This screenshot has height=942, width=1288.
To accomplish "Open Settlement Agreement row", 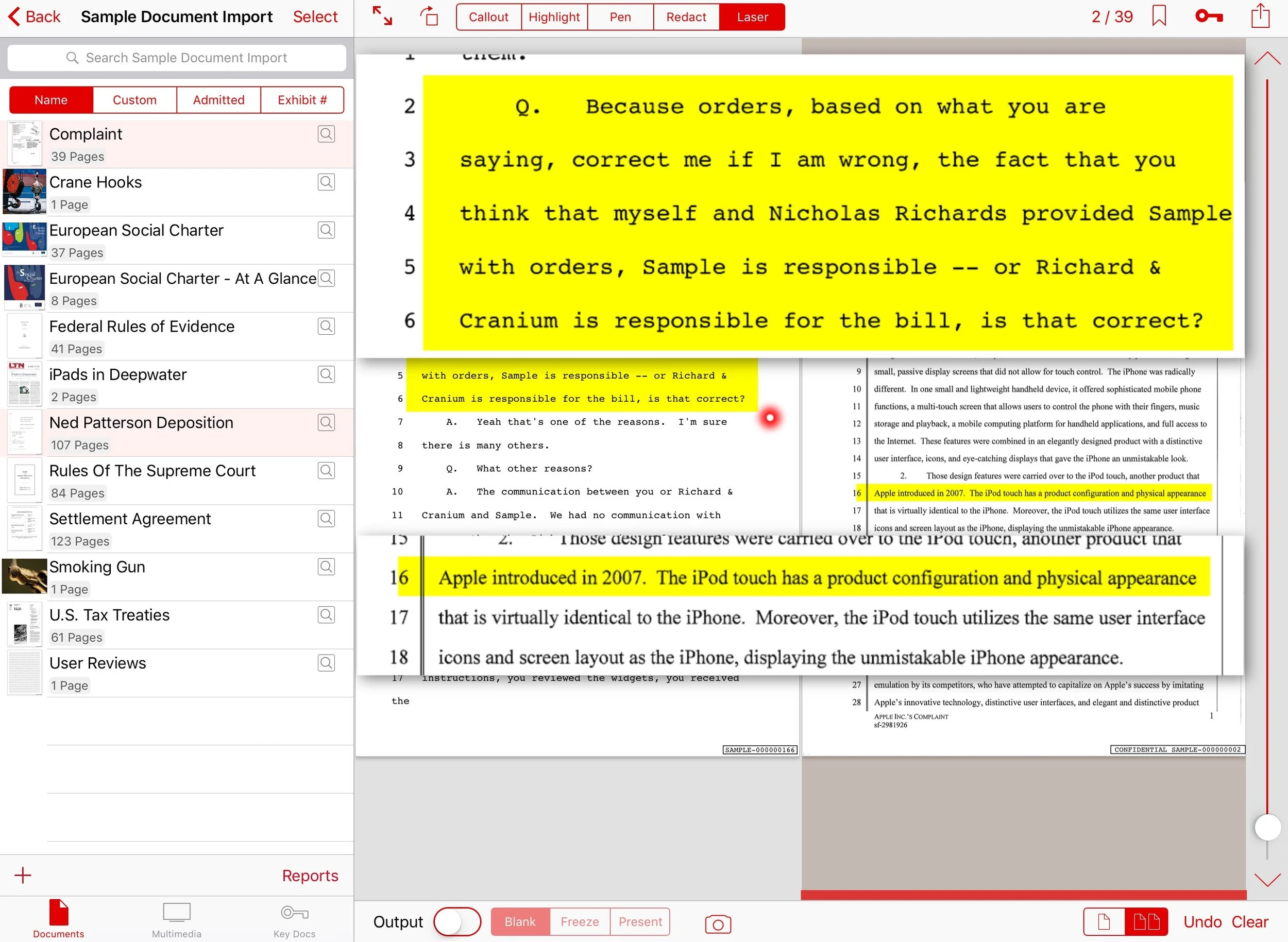I will (177, 528).
